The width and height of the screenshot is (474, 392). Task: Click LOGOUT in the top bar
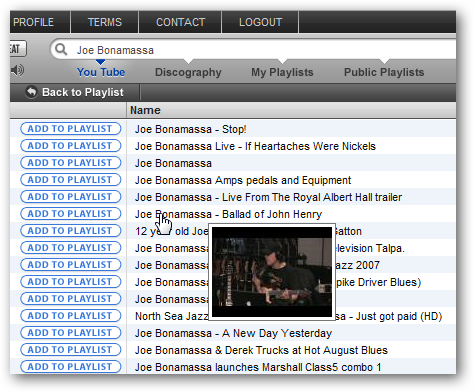coord(260,22)
